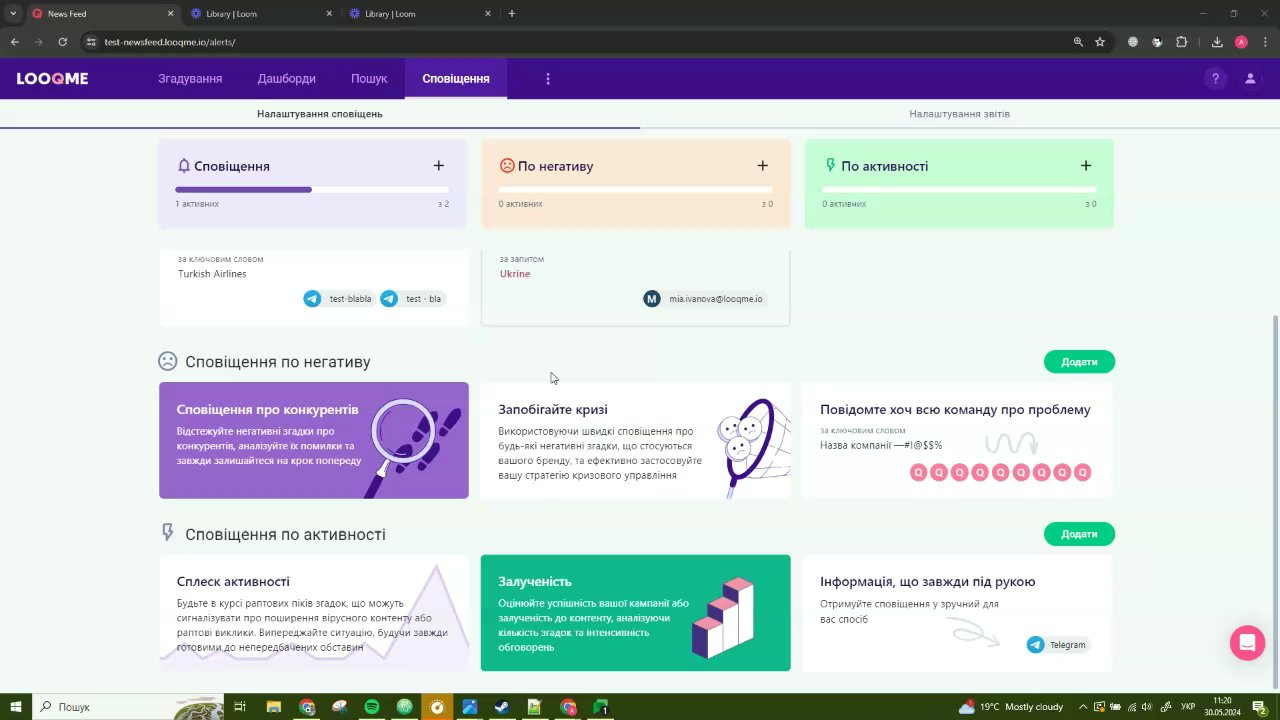This screenshot has height=720, width=1280.
Task: Click the Сповіщення progress bar
Action: (312, 189)
